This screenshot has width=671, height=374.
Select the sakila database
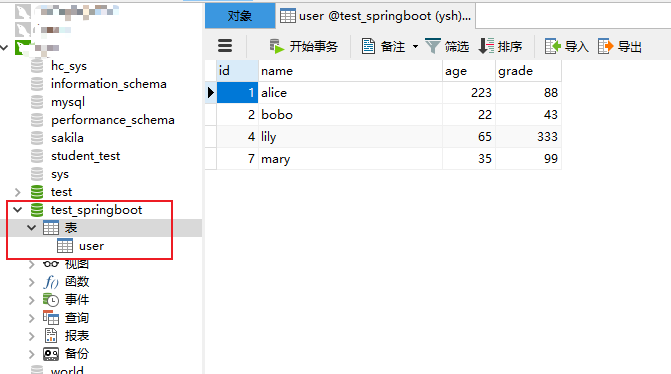coord(67,138)
